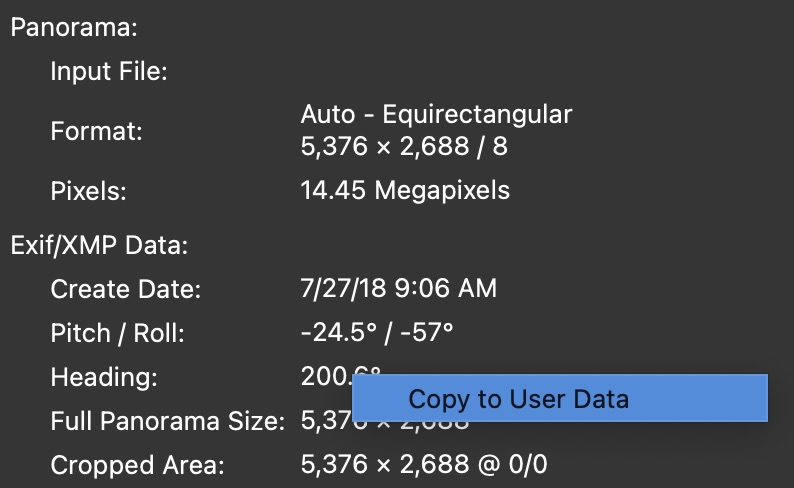Select the Input File label
Viewport: 794px width, 488px height.
[x=109, y=71]
